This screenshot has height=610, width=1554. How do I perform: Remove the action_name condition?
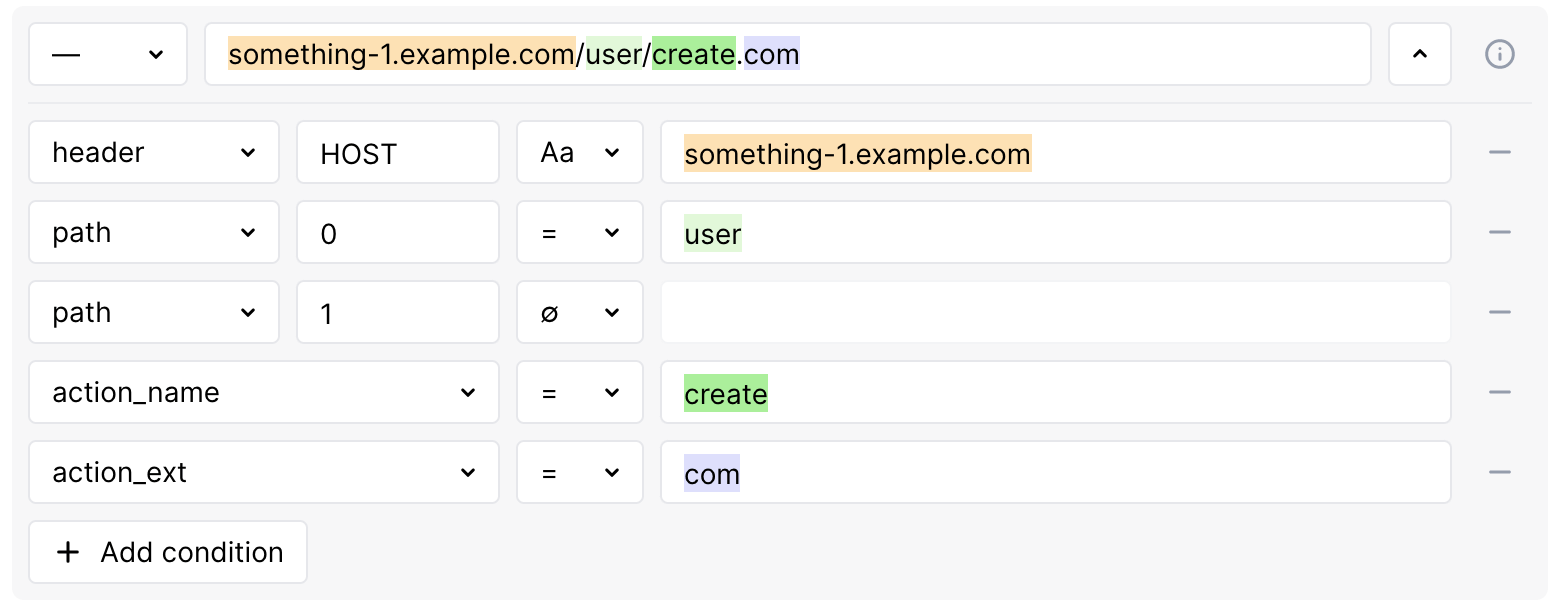[x=1500, y=392]
